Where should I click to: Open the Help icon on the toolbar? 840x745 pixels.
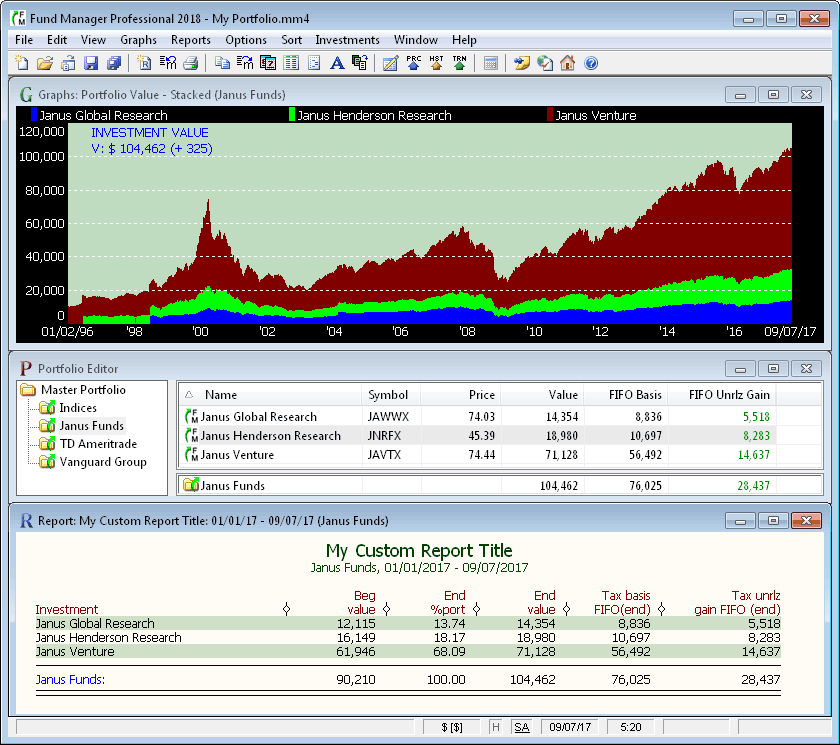(590, 63)
